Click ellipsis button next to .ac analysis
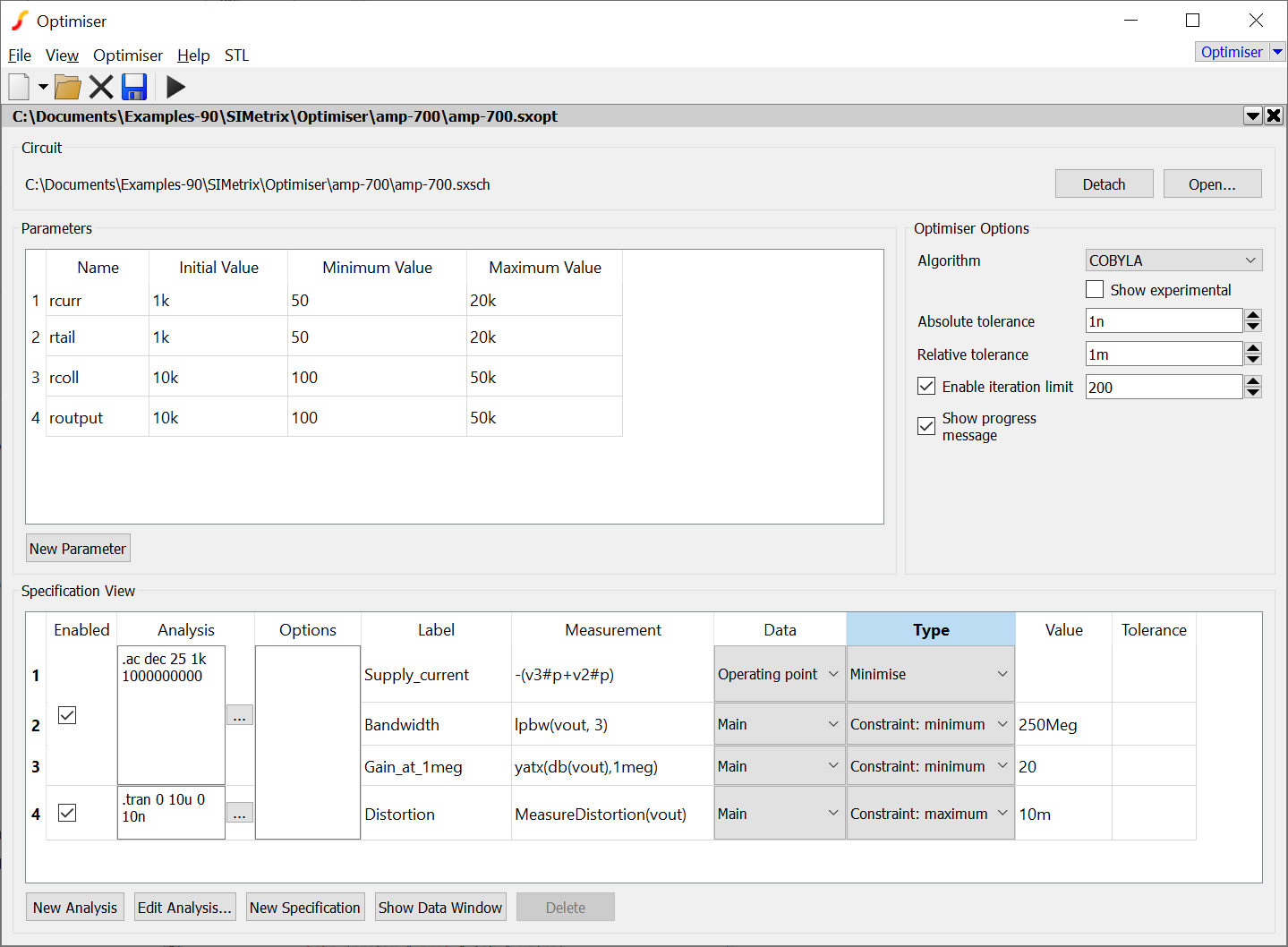The width and height of the screenshot is (1288, 947). (x=239, y=715)
